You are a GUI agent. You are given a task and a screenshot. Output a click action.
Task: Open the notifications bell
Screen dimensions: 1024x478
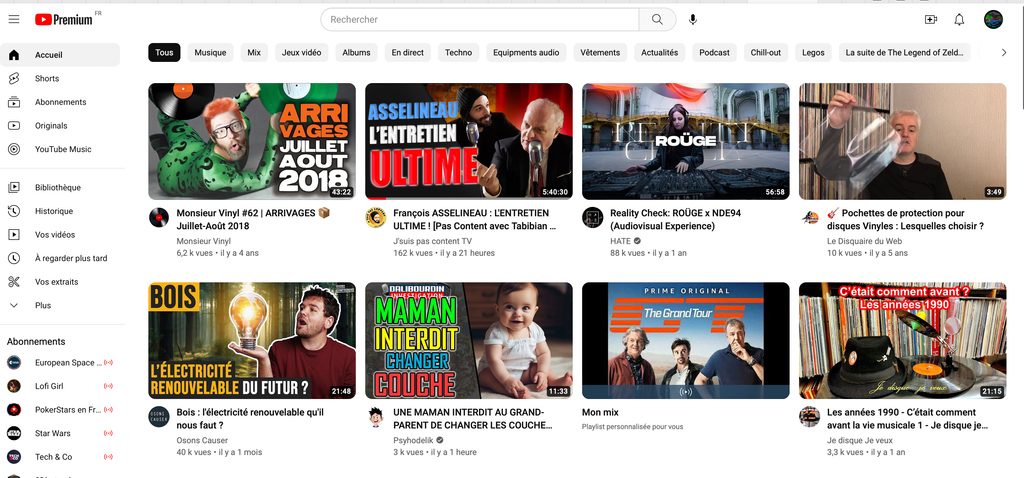[959, 20]
